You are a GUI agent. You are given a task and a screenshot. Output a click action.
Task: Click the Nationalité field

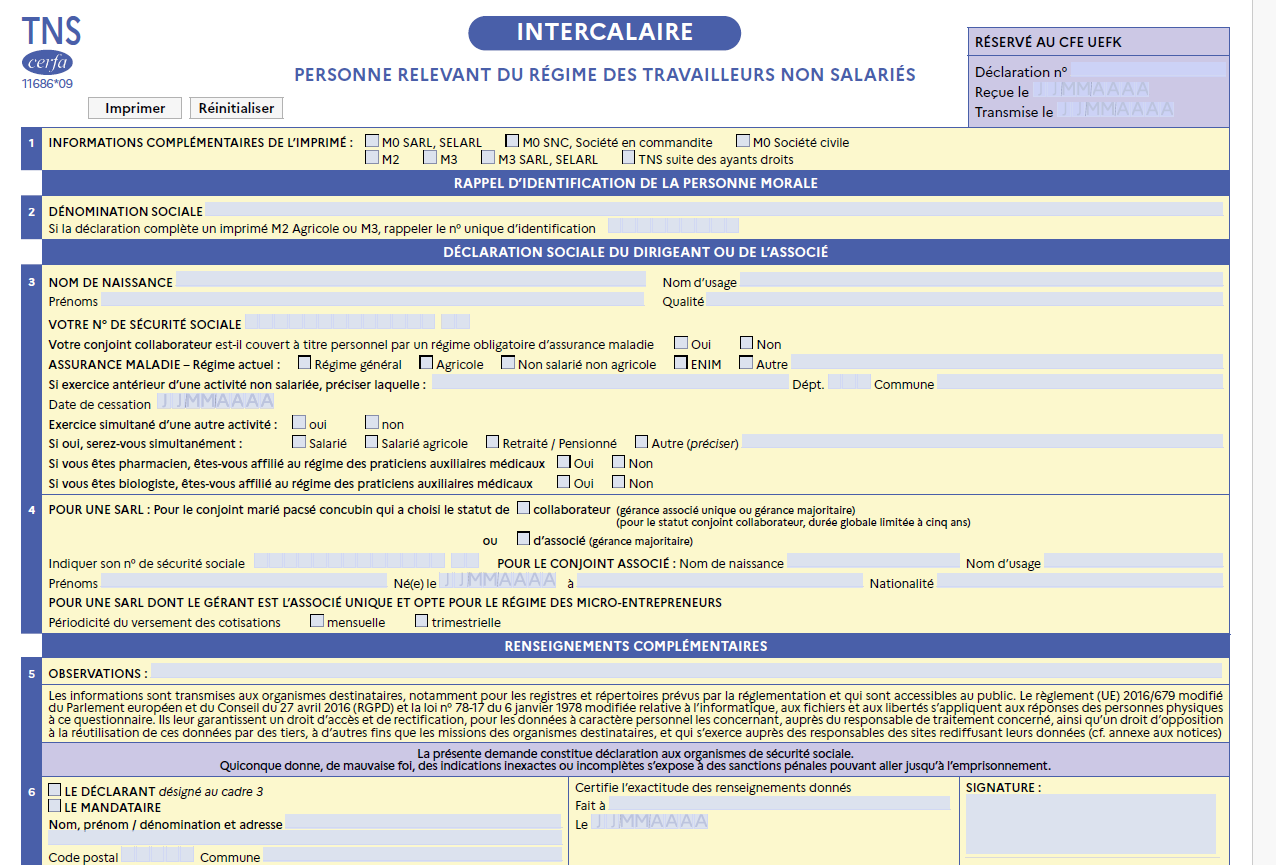pos(1080,581)
